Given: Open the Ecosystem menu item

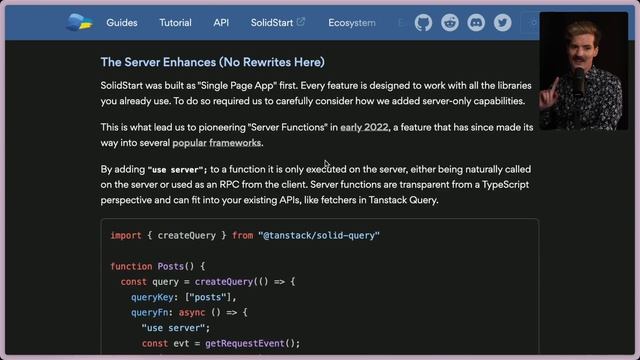Looking at the screenshot, I should (352, 23).
